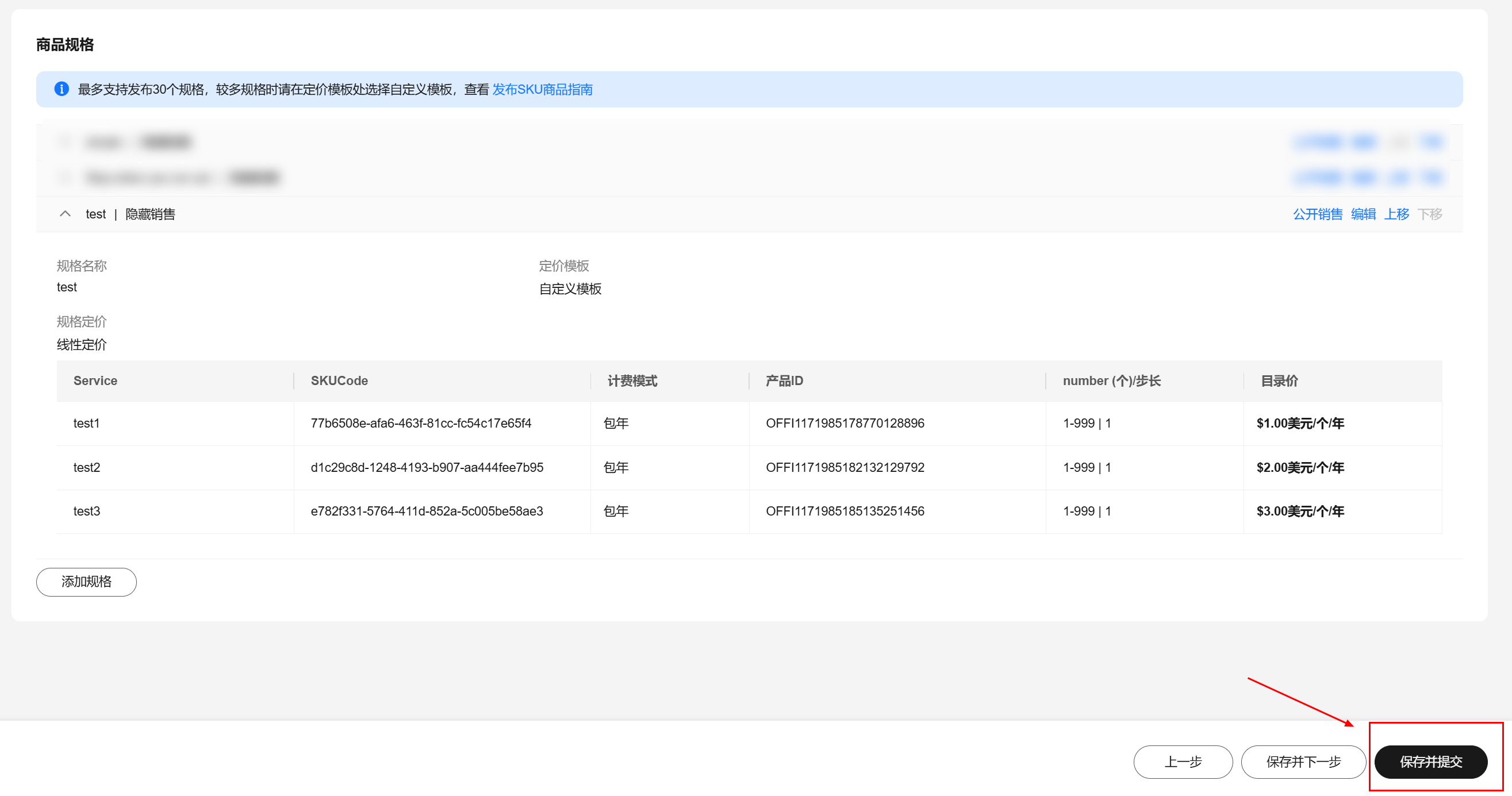Viewport: 1512px width, 796px height.
Task: Click the 计费模式 column header
Action: click(632, 380)
